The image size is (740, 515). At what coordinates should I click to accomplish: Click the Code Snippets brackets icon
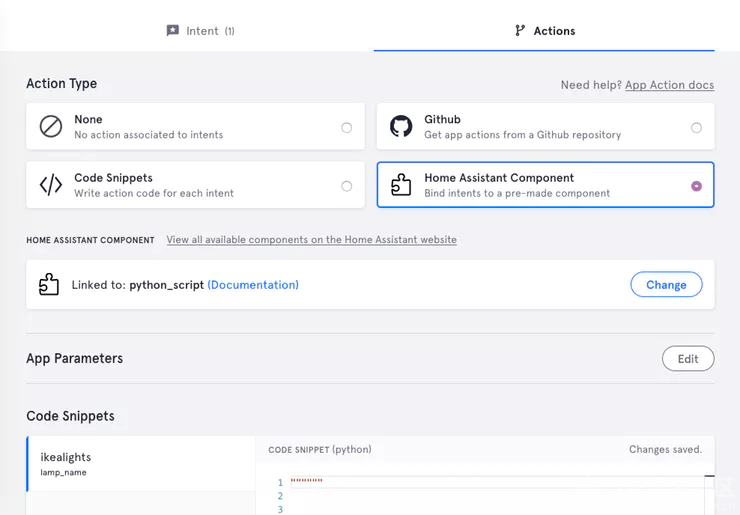click(x=51, y=185)
